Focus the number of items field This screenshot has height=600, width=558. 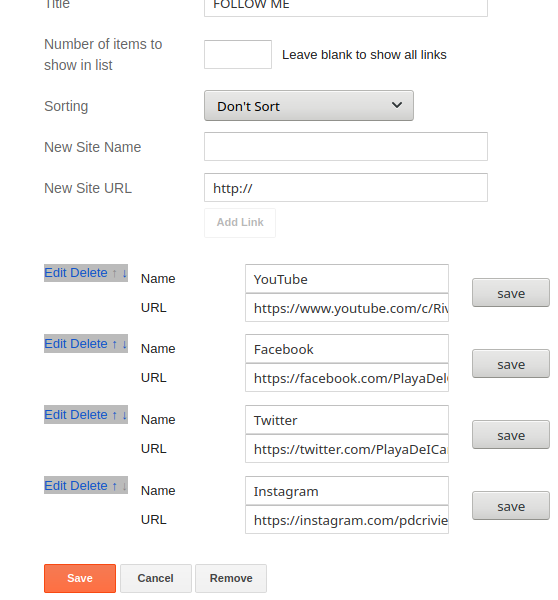pyautogui.click(x=238, y=54)
